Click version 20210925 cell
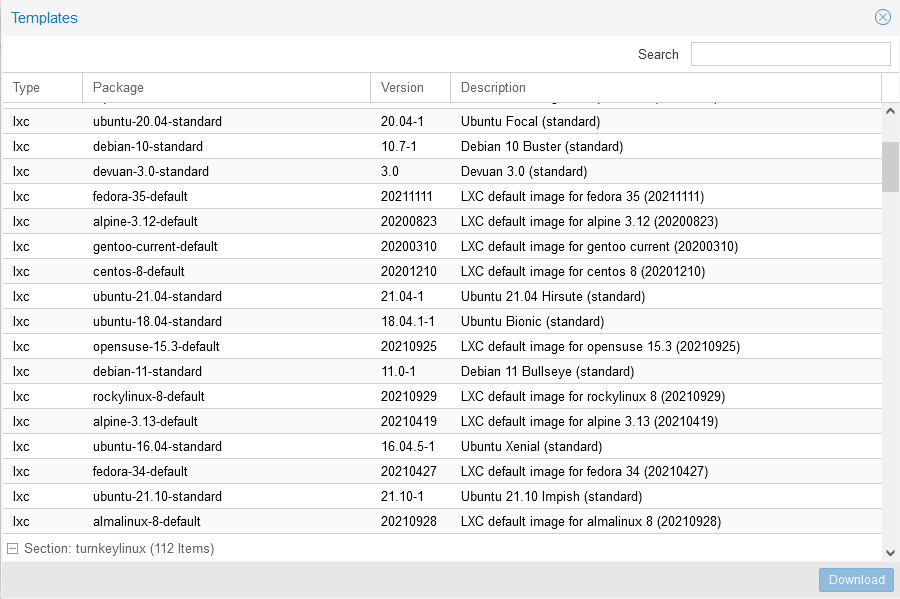The image size is (900, 599). coord(409,347)
